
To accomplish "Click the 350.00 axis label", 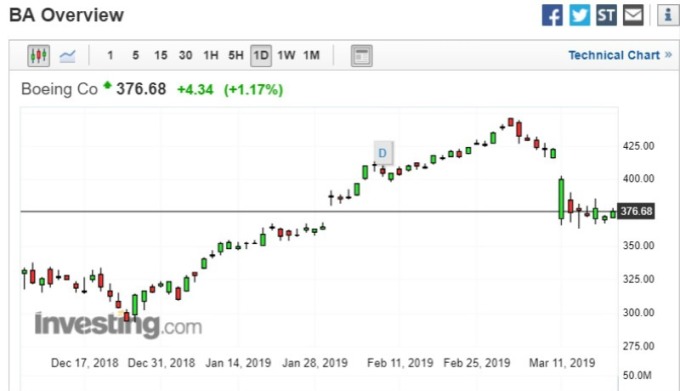I will 638,246.
